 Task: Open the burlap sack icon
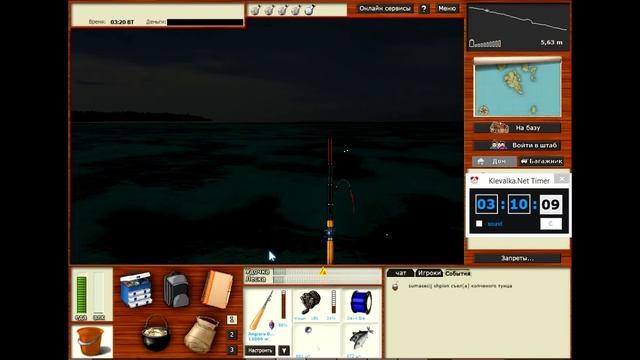click(x=201, y=334)
